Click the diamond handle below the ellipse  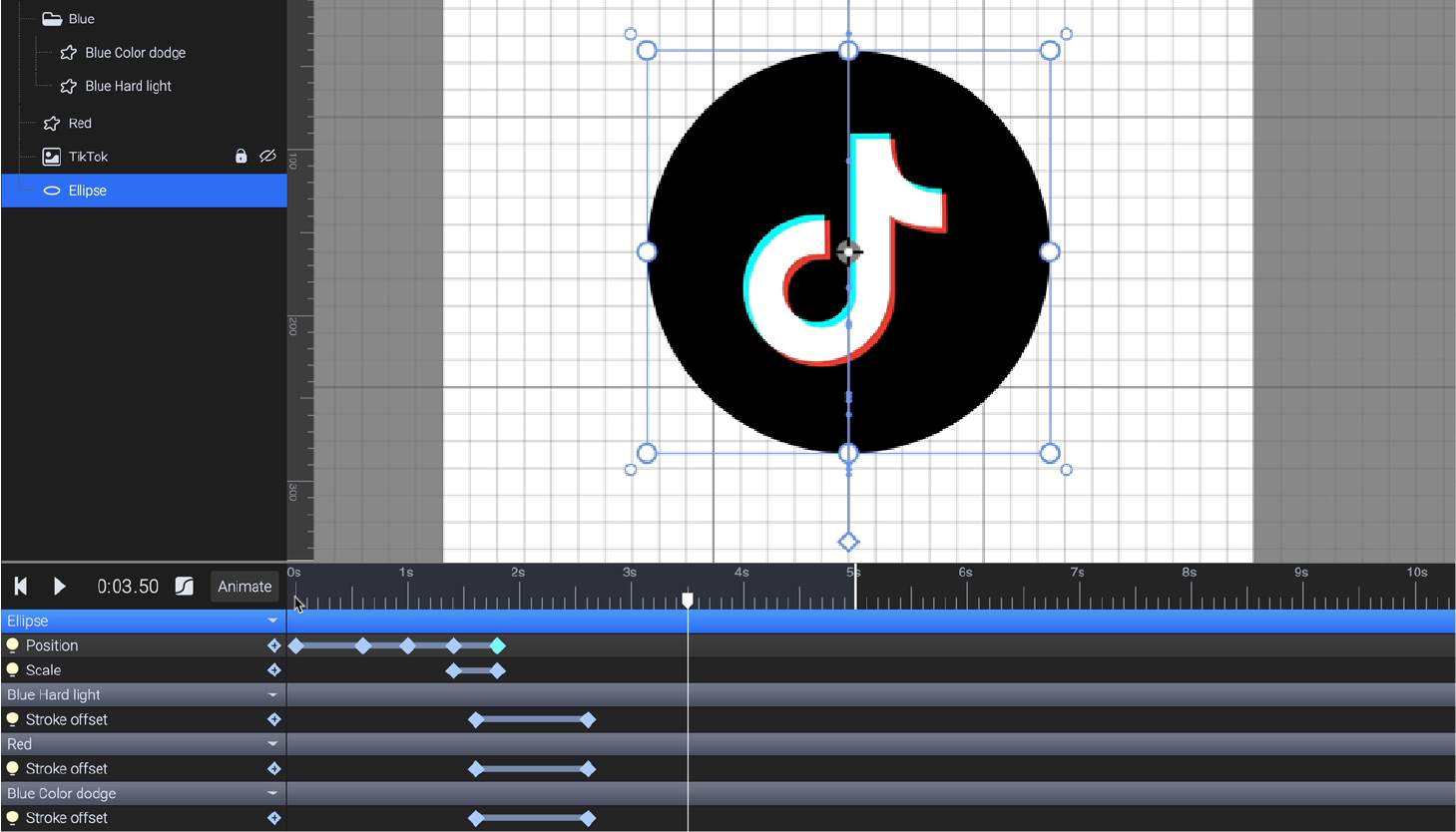point(848,542)
